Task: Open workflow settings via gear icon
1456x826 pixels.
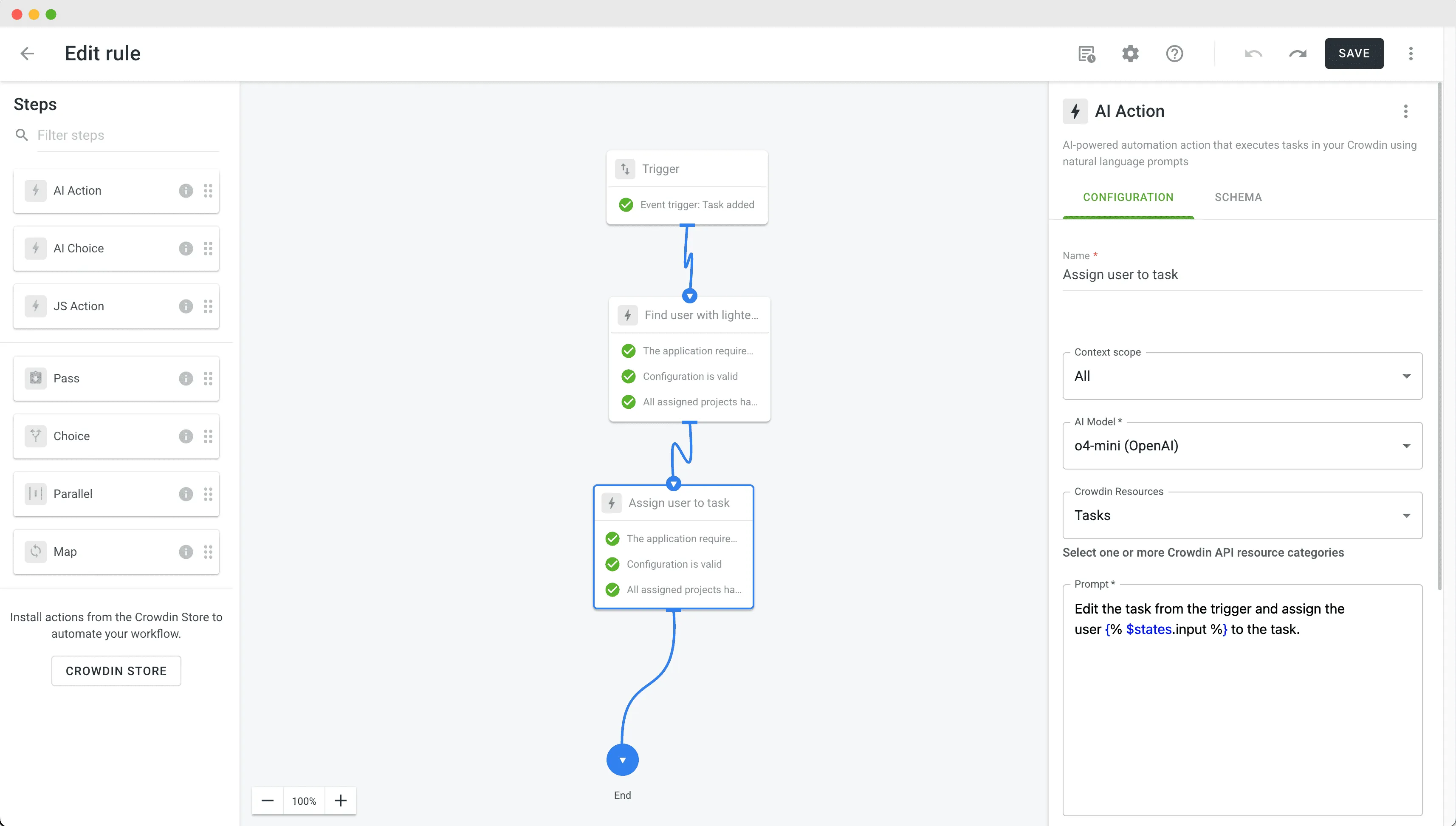Action: 1130,54
